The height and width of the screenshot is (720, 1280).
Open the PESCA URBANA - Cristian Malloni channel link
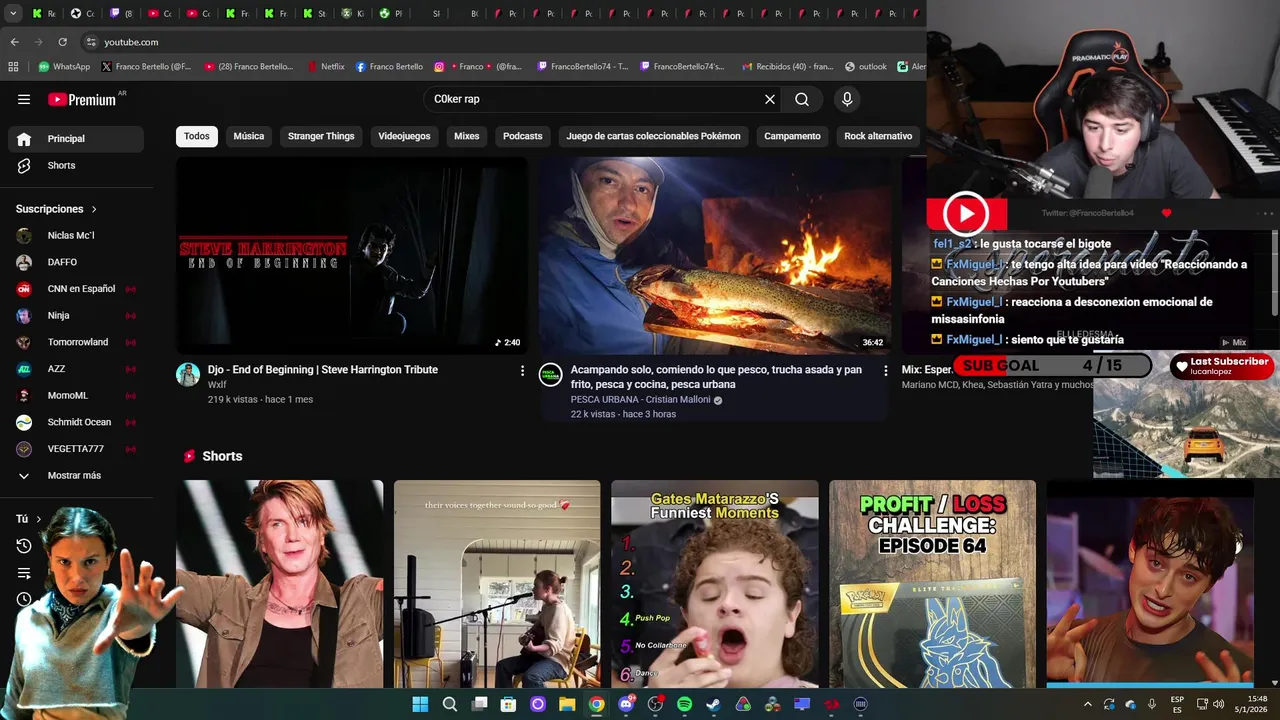(x=641, y=400)
